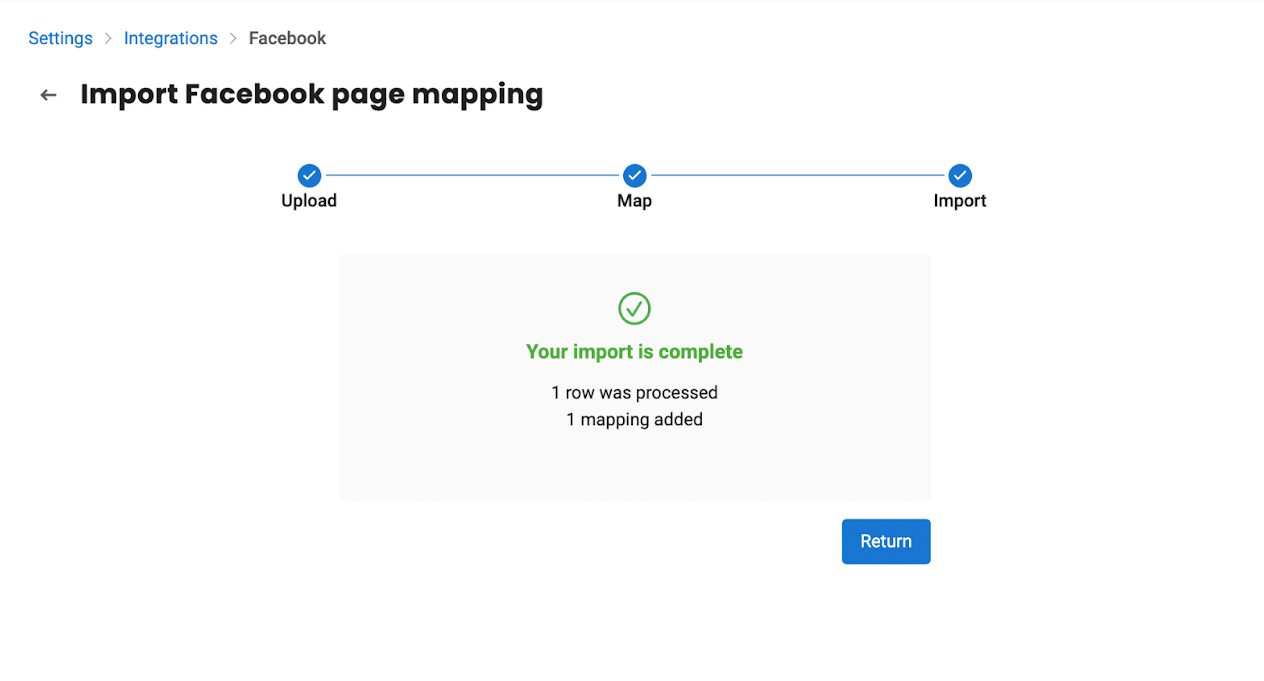Click the 'Your import is complete' message
Viewport: 1264px width, 681px height.
coord(634,352)
